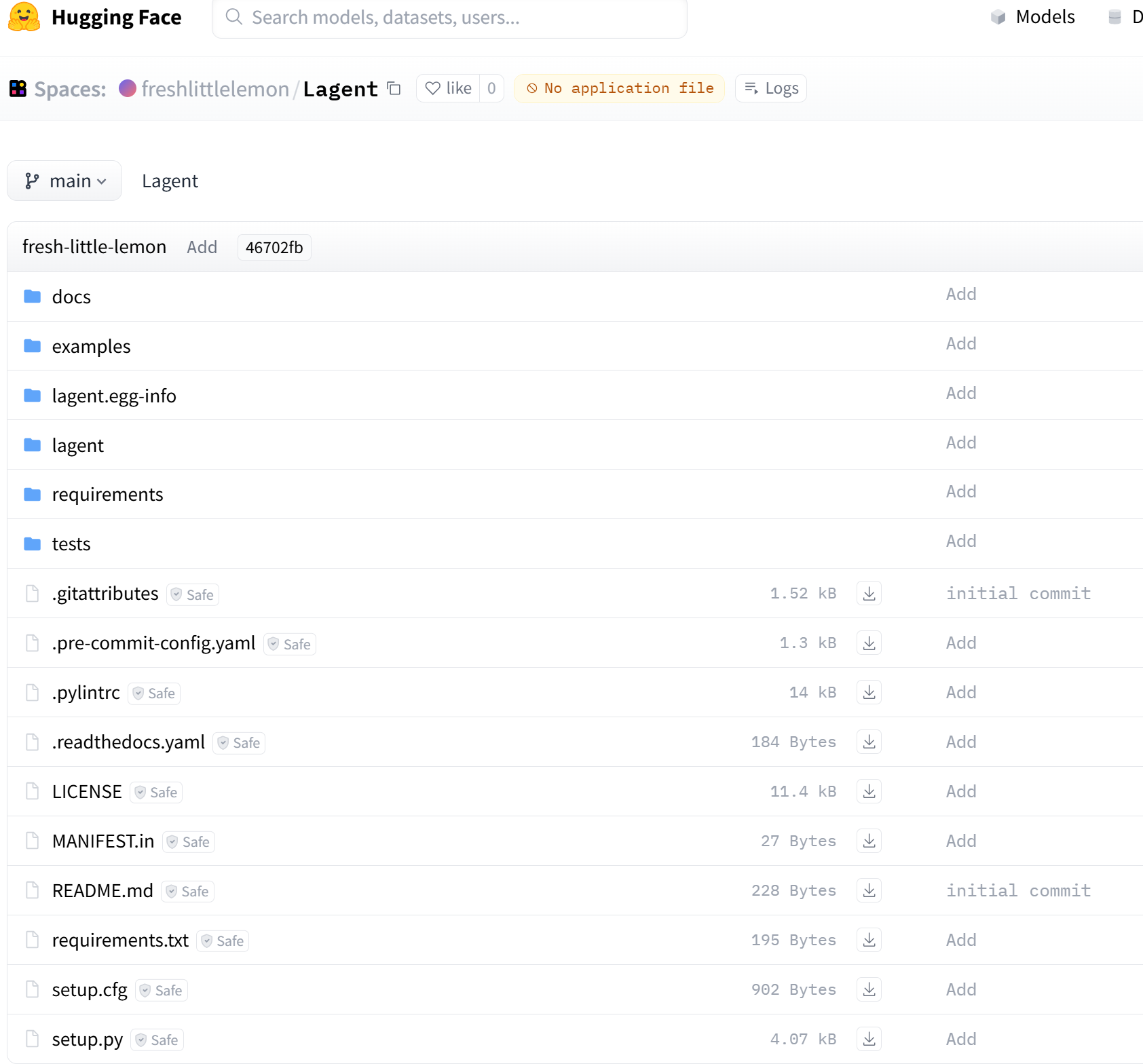Open the Spaces section link
The width and height of the screenshot is (1143, 1064).
(70, 89)
